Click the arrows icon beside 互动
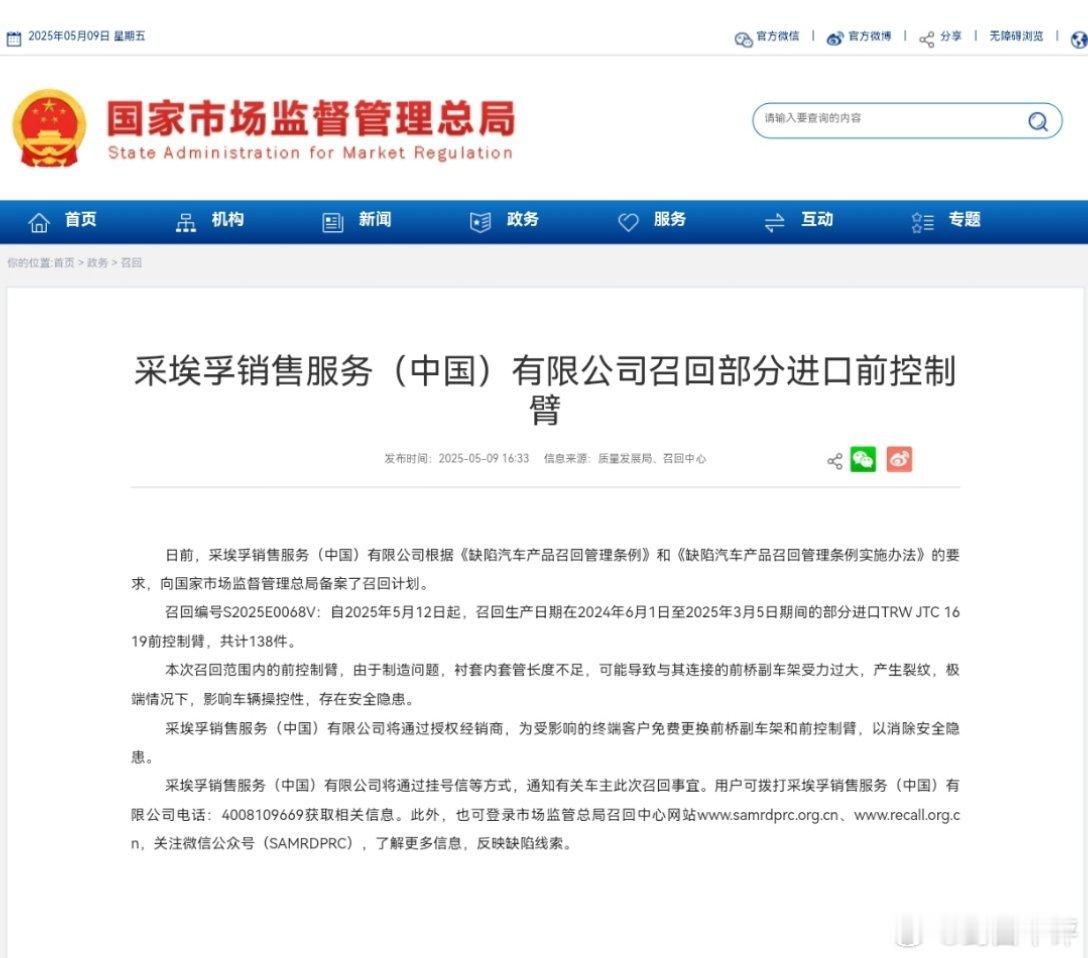The image size is (1088, 958). [774, 222]
